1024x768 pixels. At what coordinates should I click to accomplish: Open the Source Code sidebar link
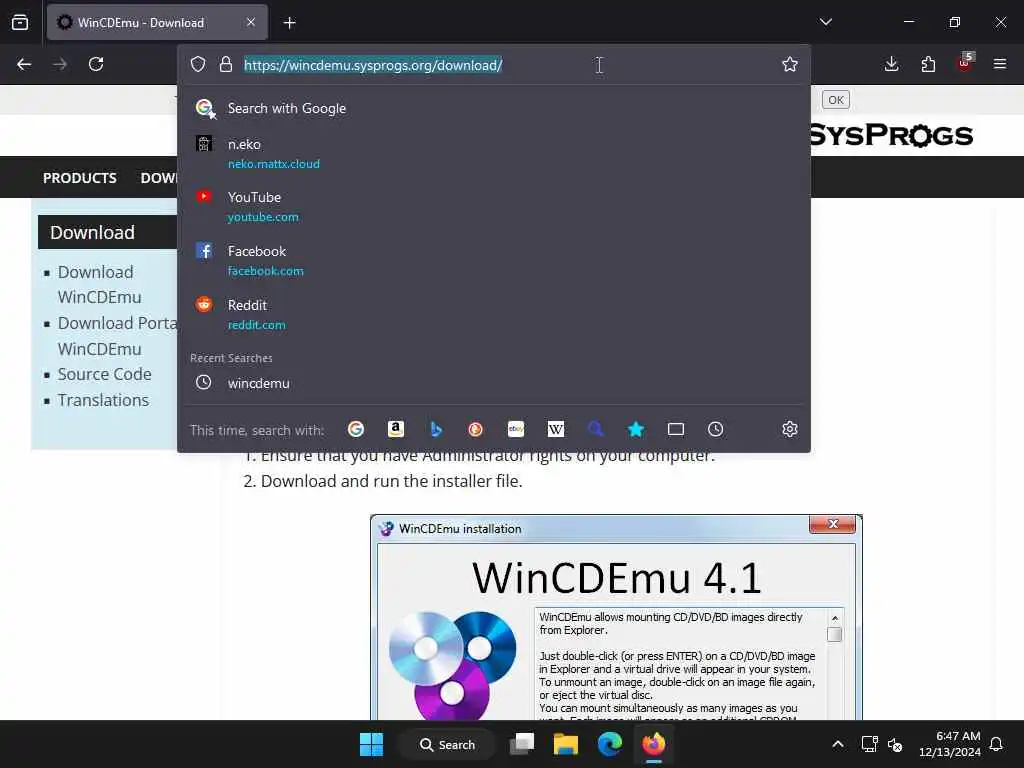coord(104,374)
